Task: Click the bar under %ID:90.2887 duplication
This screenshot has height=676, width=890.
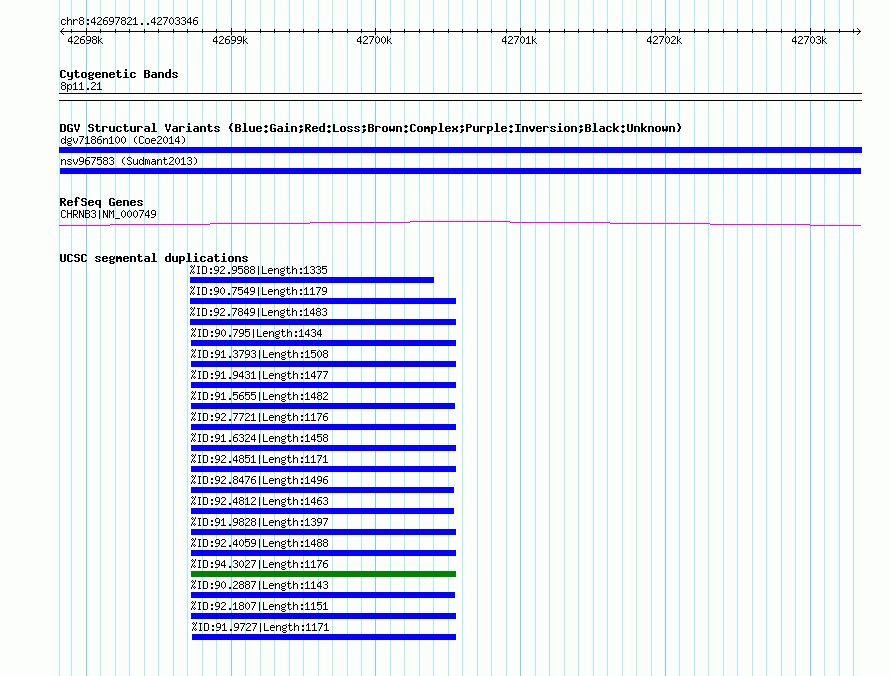Action: (323, 595)
